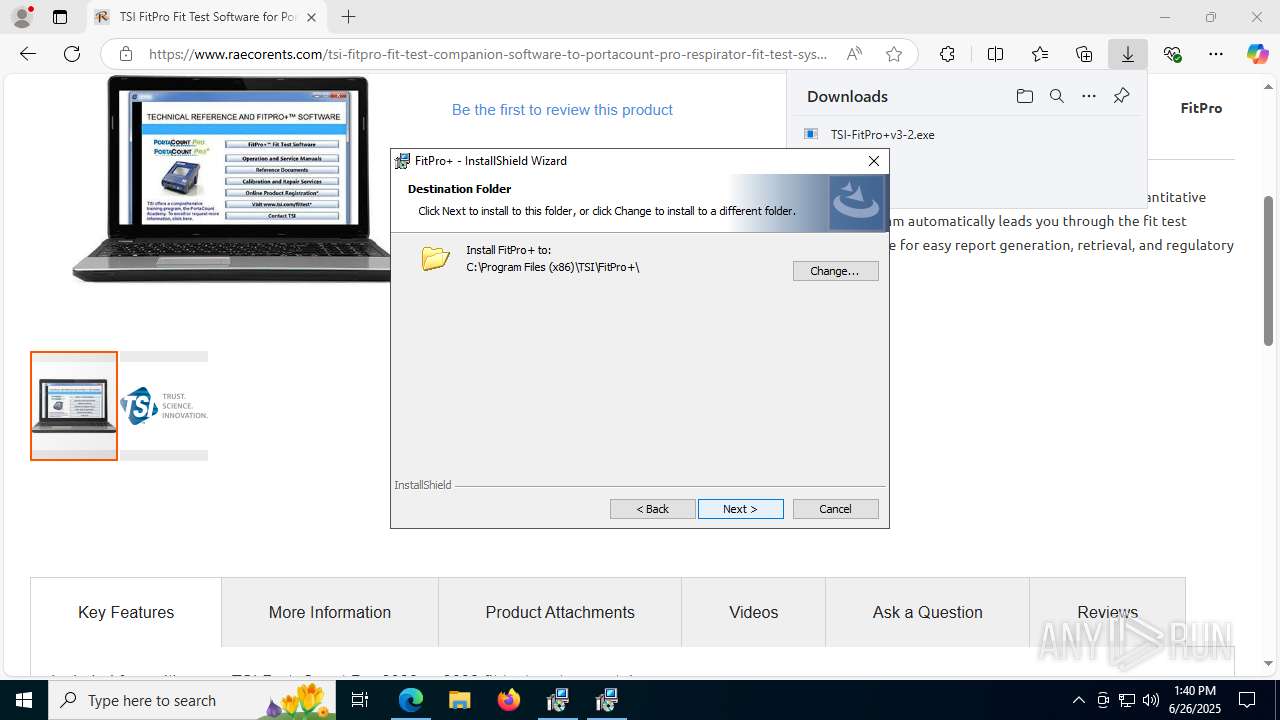The image size is (1280, 720).
Task: Open TSI-FitPro+v3-2.exe download entry
Action: coord(882,134)
